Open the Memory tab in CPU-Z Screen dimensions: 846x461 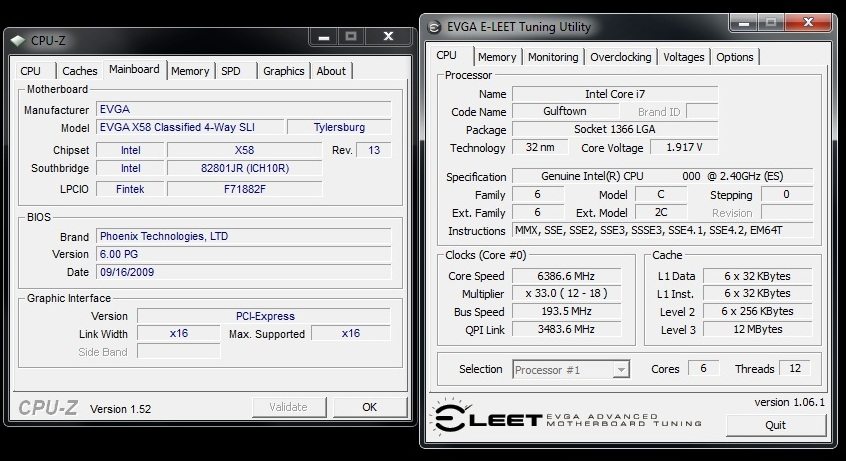[190, 71]
